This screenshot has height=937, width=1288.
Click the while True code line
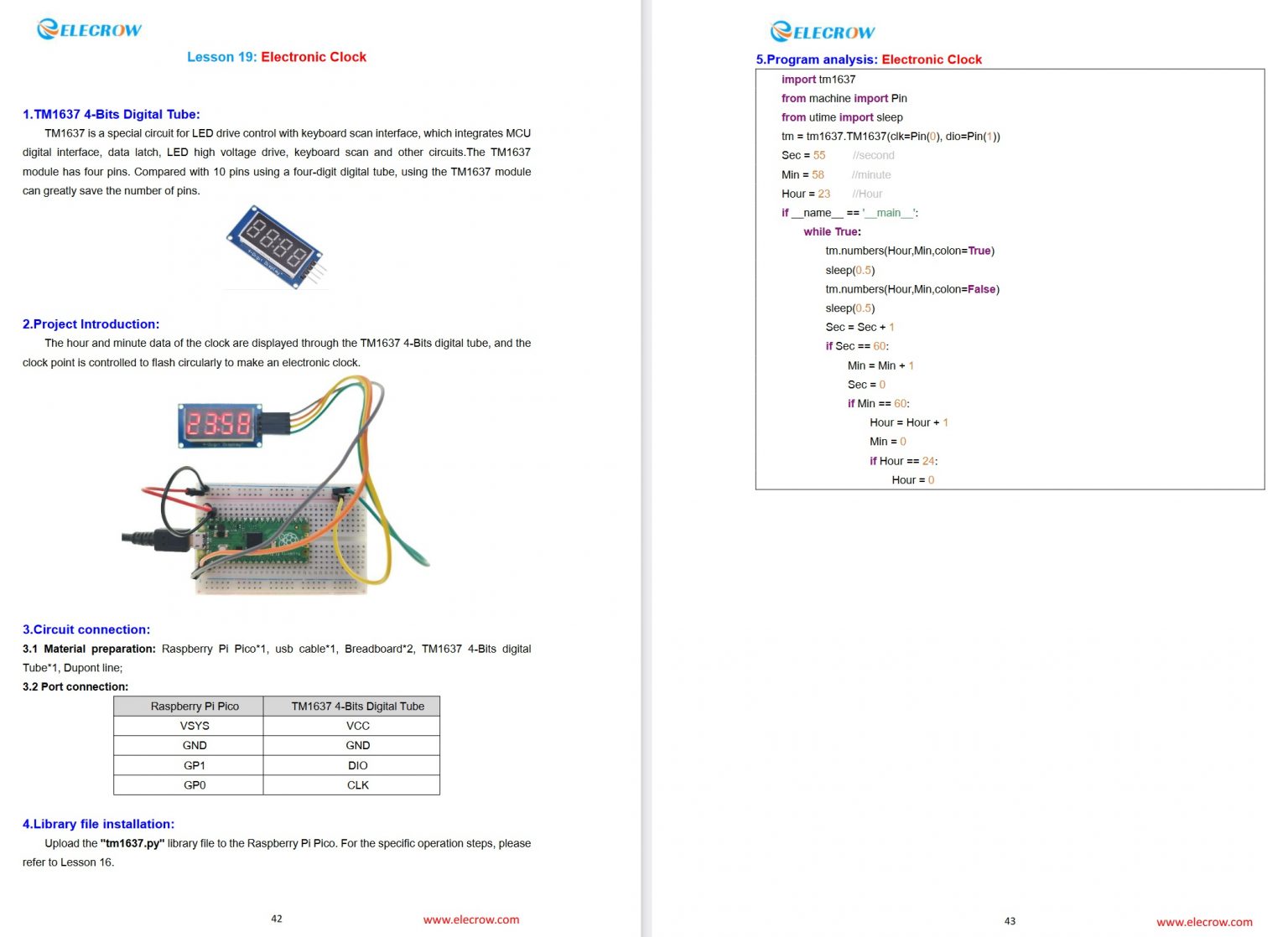pos(831,231)
